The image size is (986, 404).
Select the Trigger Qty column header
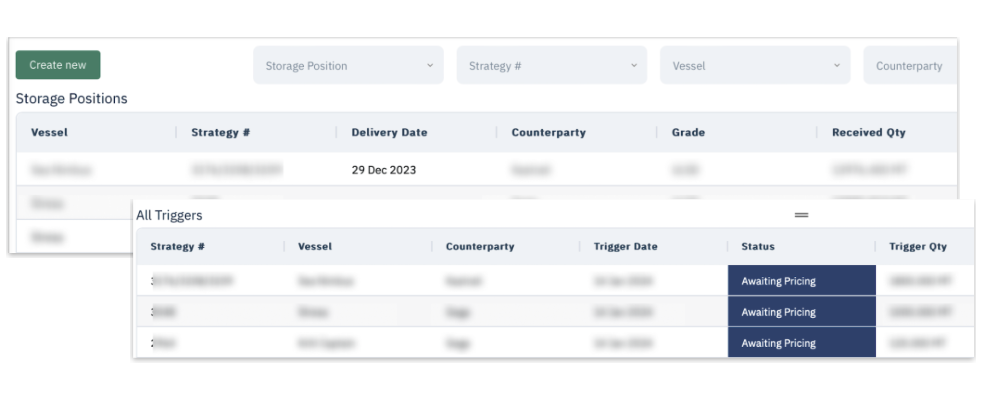(x=917, y=246)
